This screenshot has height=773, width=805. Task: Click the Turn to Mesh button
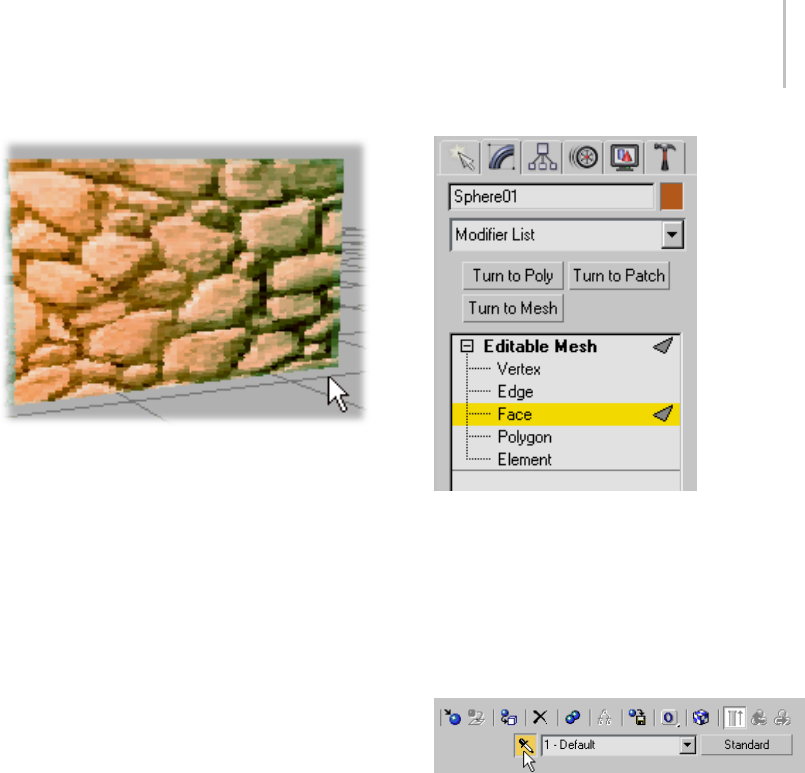tap(513, 308)
